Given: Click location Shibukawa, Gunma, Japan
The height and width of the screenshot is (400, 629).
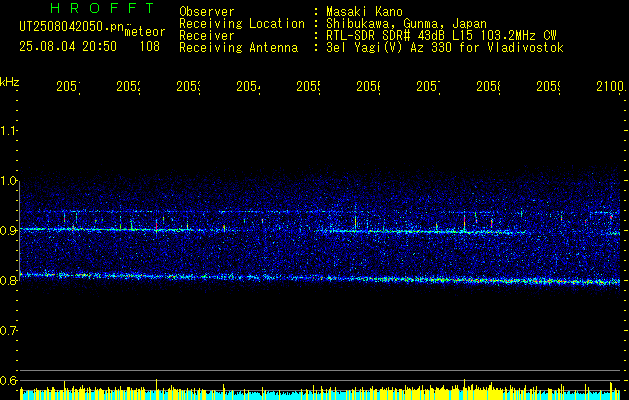Looking at the screenshot, I should (x=406, y=24).
